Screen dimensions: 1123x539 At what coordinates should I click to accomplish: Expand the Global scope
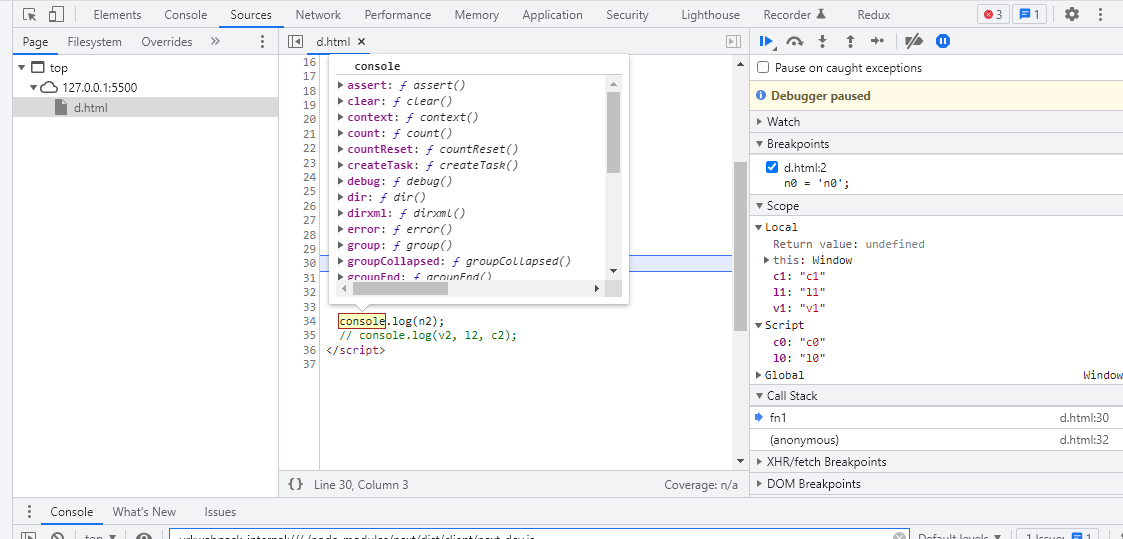click(x=758, y=375)
